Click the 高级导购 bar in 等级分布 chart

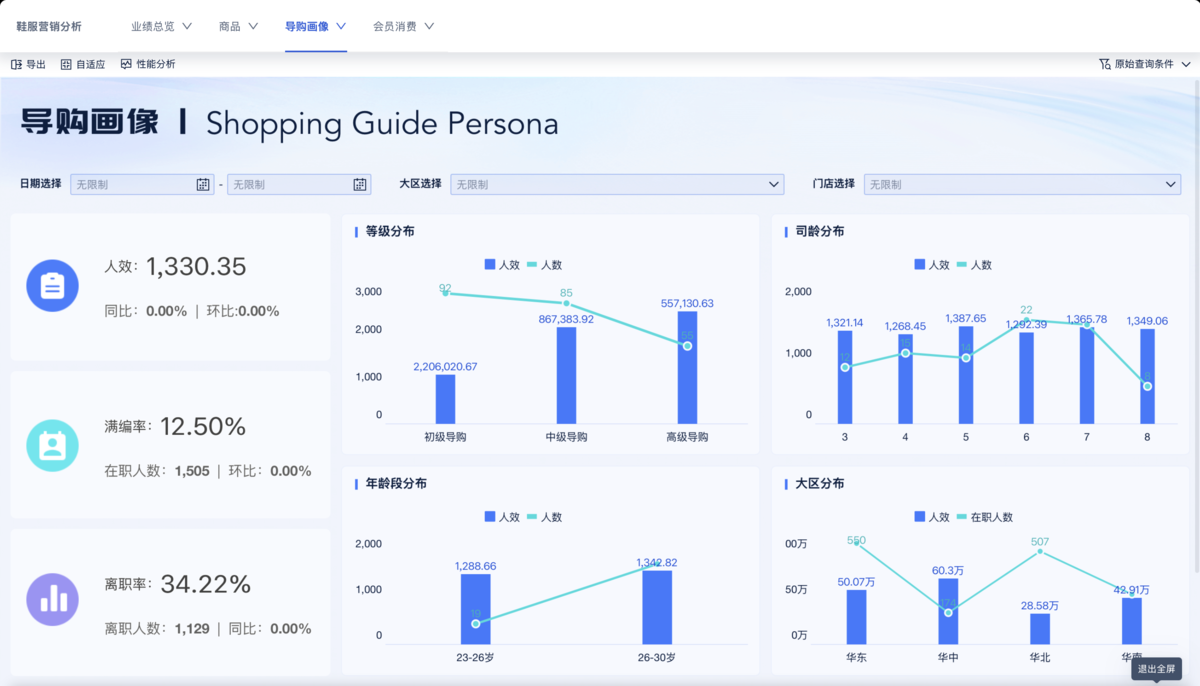point(687,367)
